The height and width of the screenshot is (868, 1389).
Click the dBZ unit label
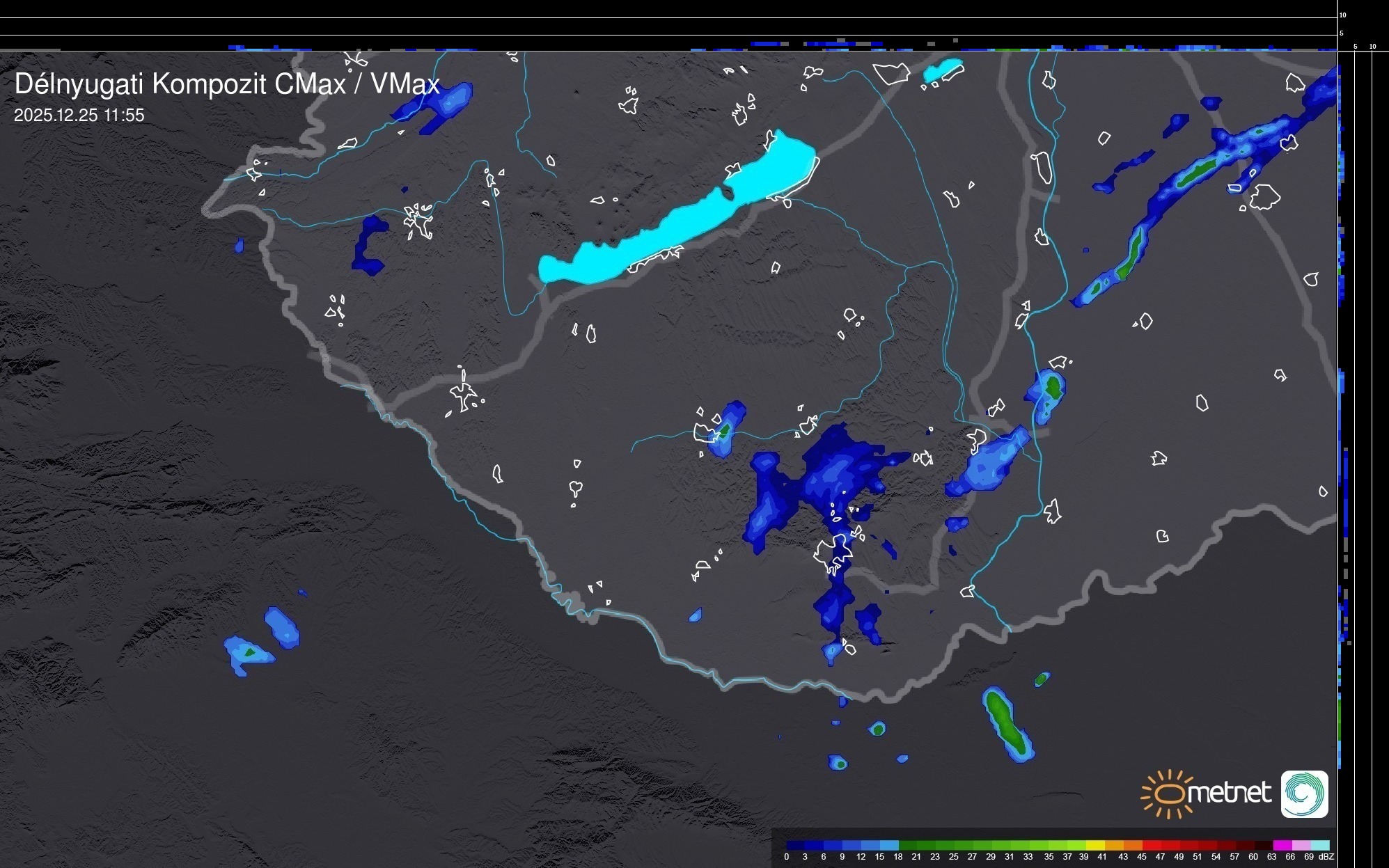(x=1326, y=857)
